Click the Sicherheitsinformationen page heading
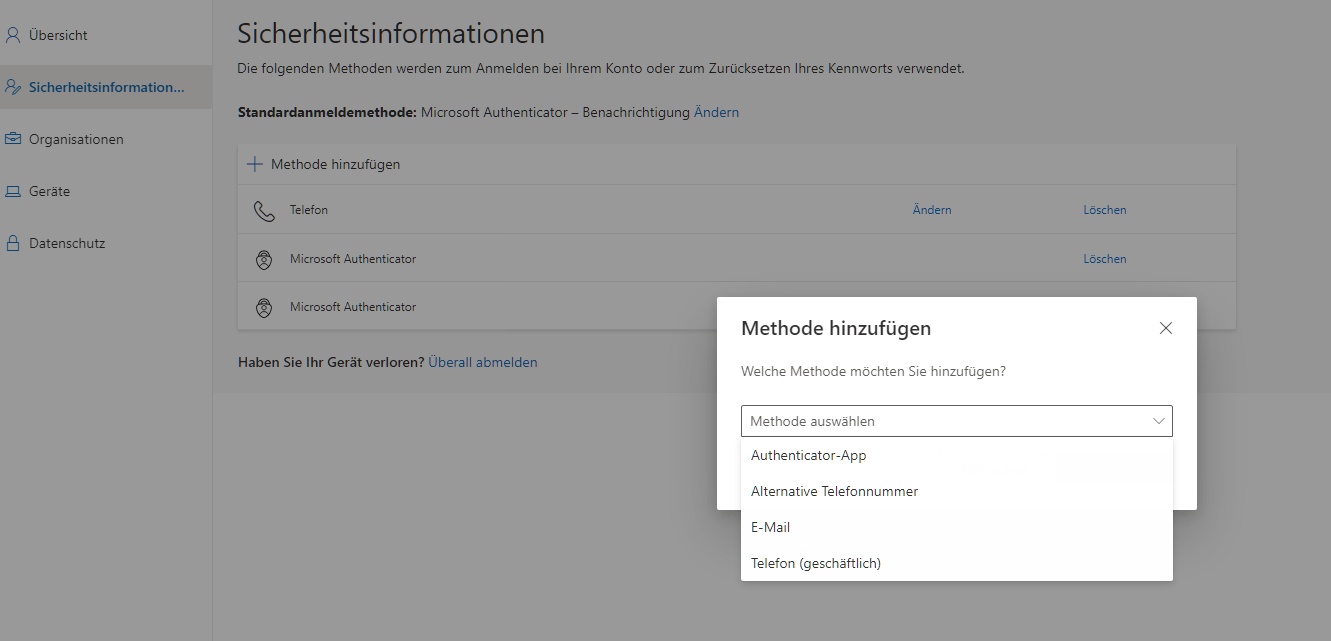Image resolution: width=1331 pixels, height=641 pixels. click(x=391, y=34)
